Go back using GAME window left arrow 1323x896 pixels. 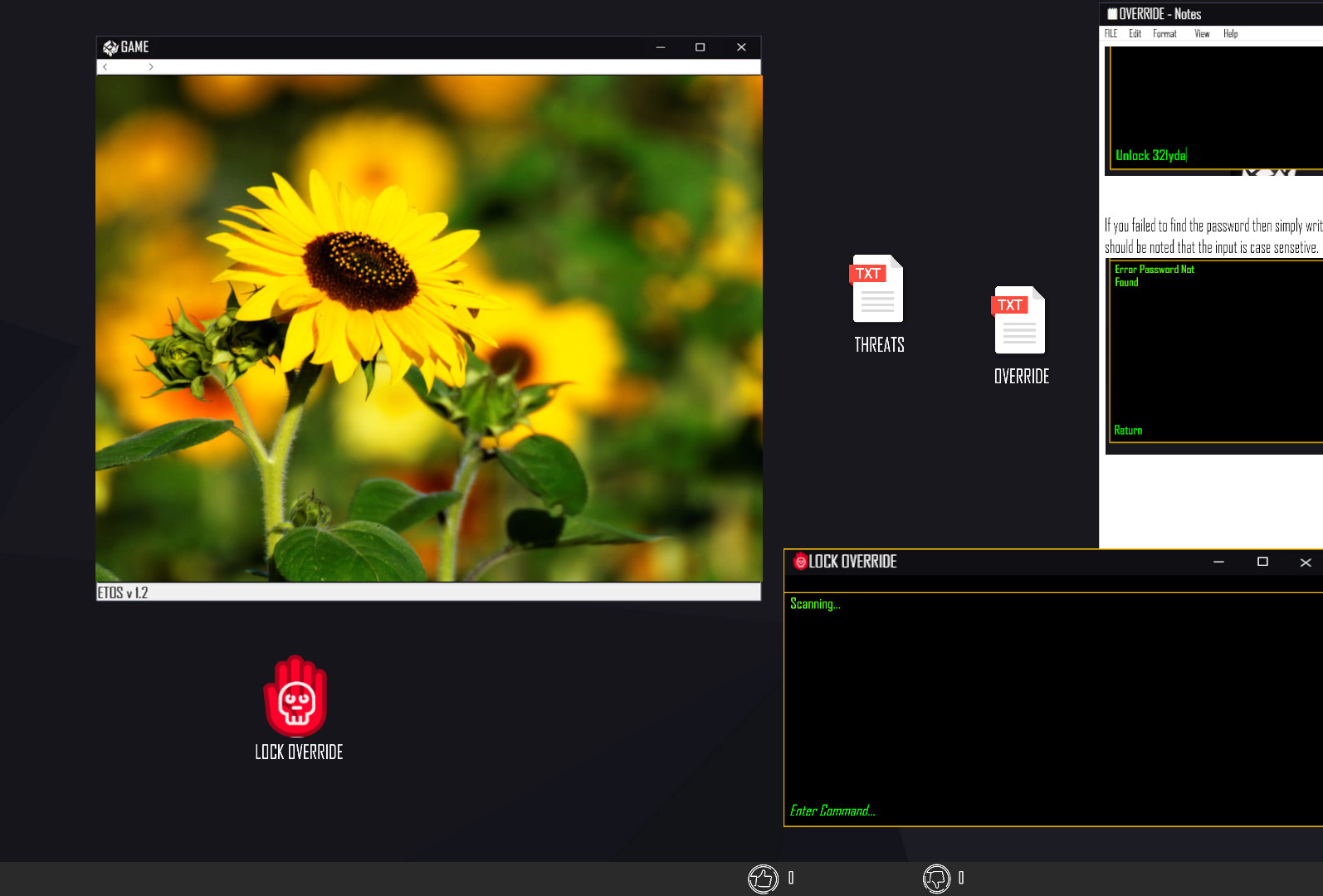[105, 67]
